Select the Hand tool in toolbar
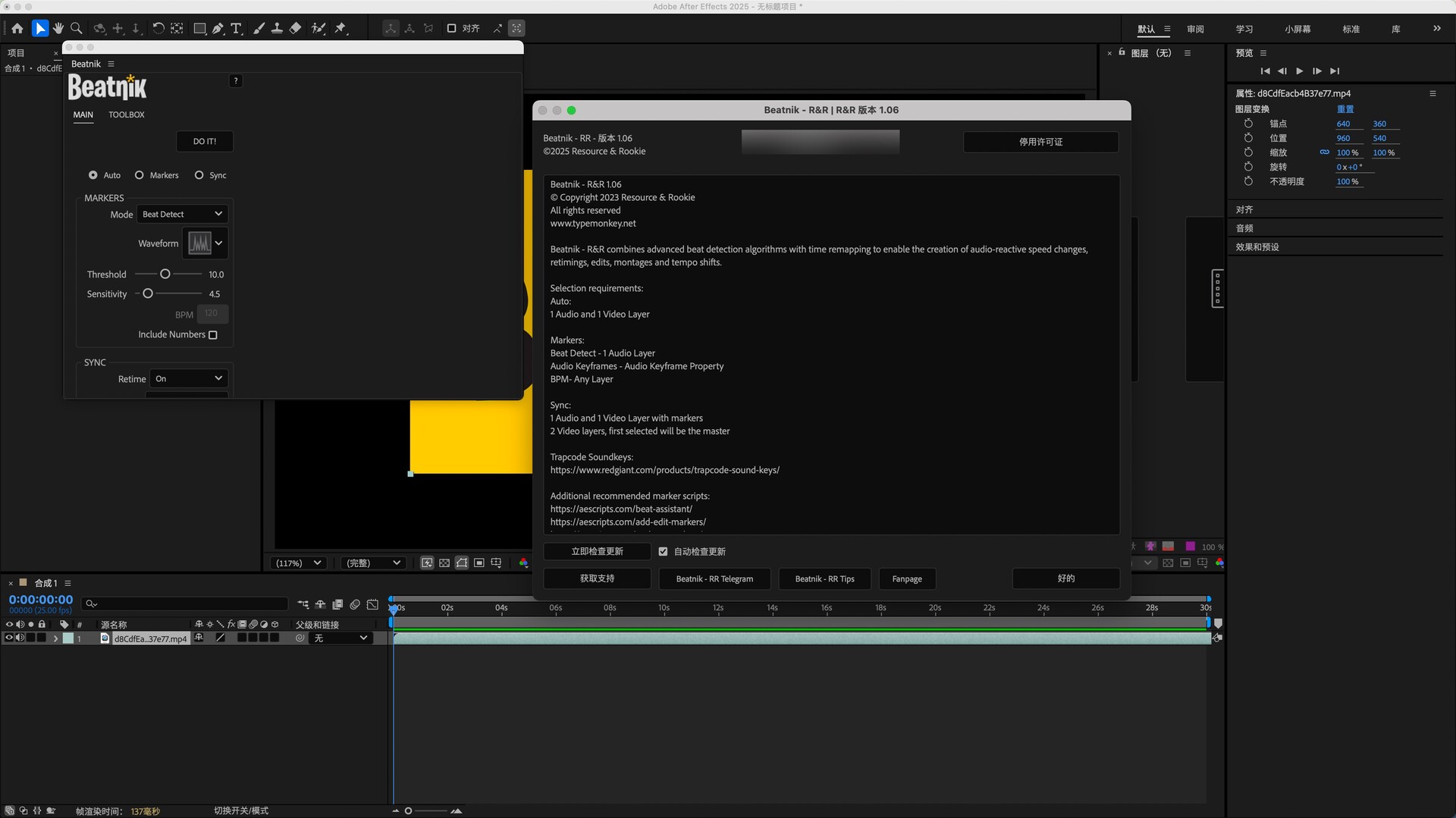Screen dimensions: 1456x818 pyautogui.click(x=58, y=29)
